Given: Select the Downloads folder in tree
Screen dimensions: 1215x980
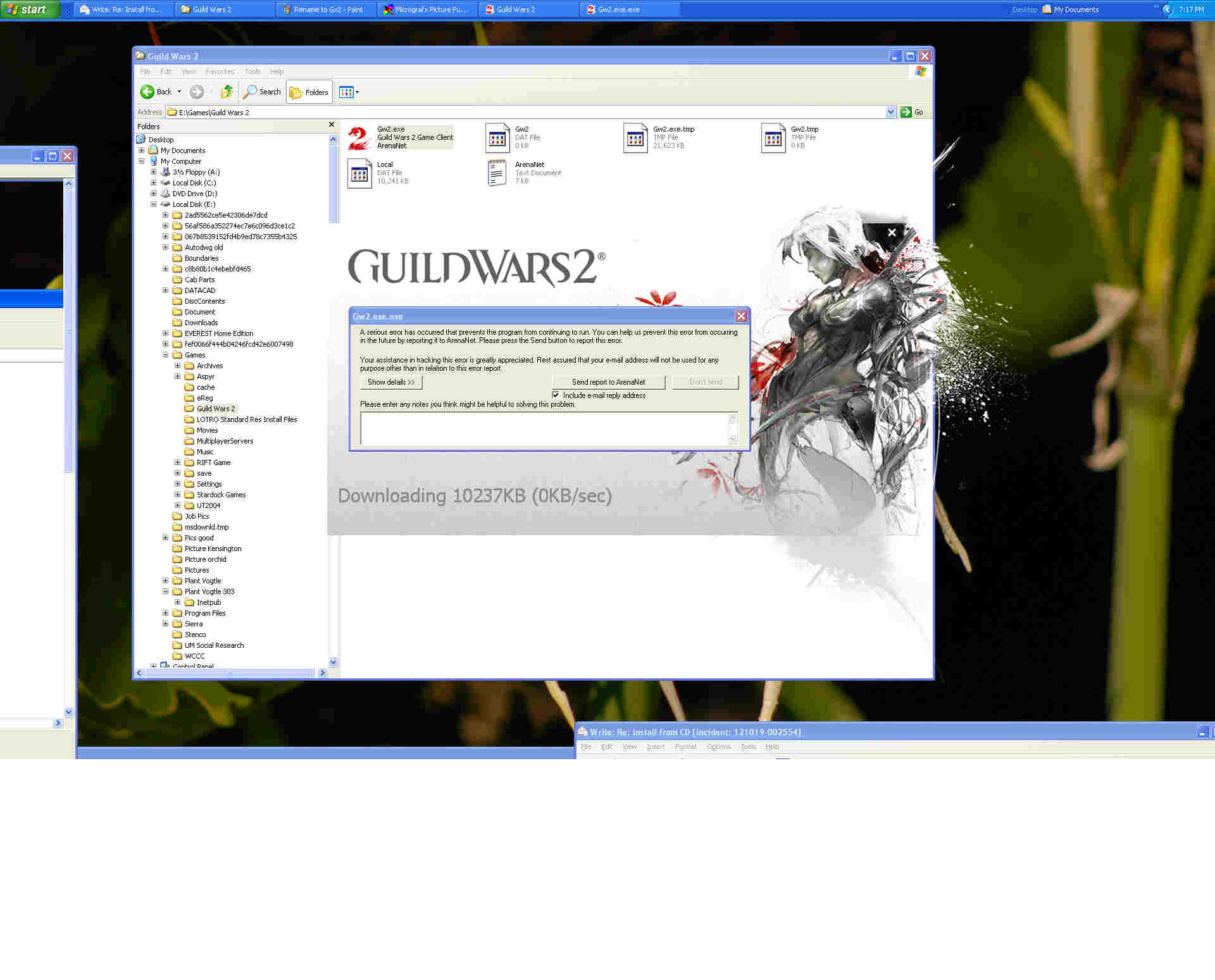Looking at the screenshot, I should pos(201,323).
